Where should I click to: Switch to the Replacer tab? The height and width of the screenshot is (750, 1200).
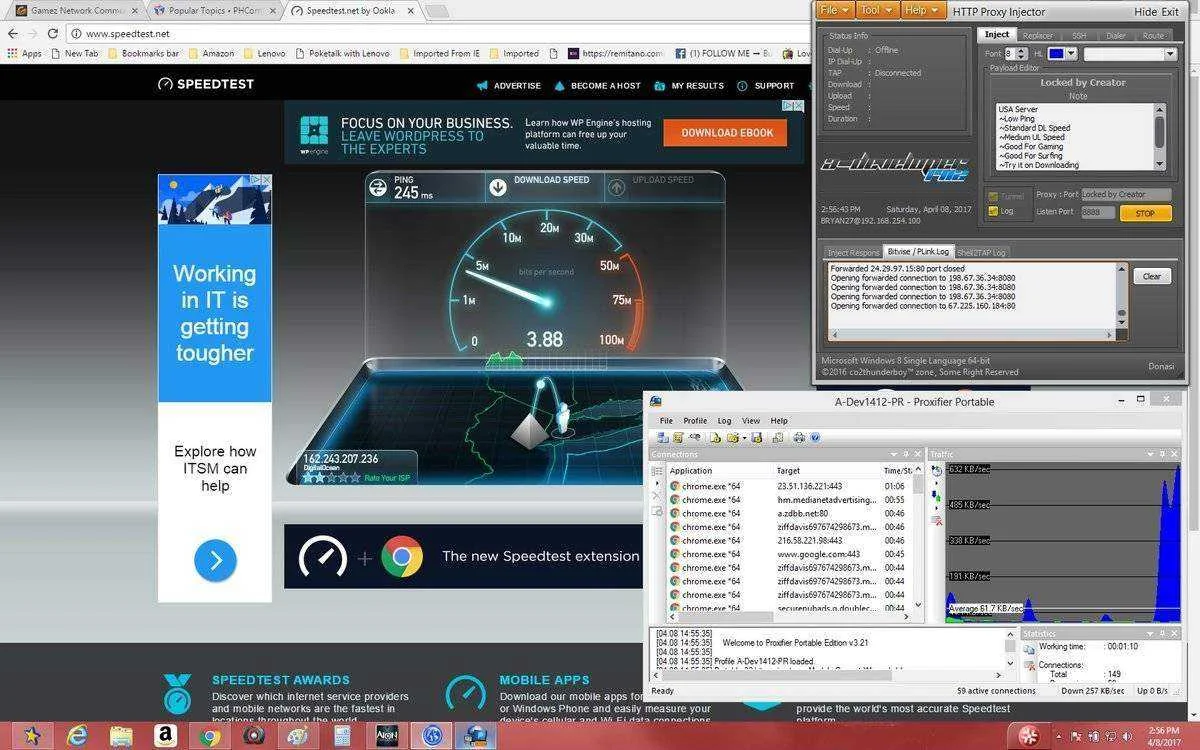point(1037,35)
